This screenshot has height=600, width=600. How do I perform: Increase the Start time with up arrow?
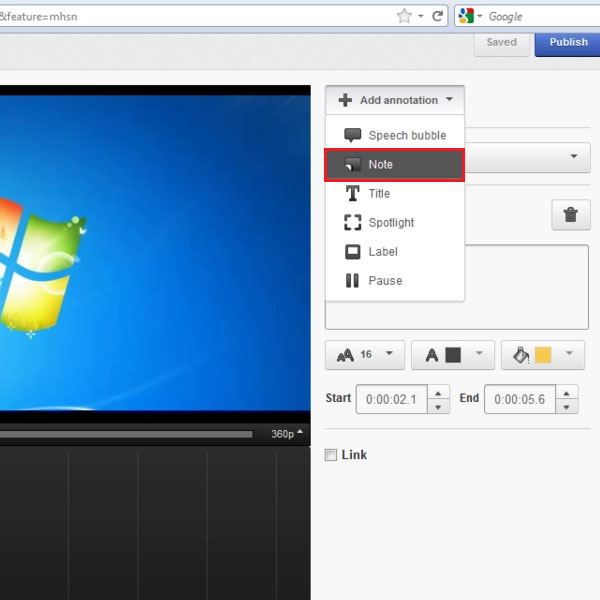point(438,393)
